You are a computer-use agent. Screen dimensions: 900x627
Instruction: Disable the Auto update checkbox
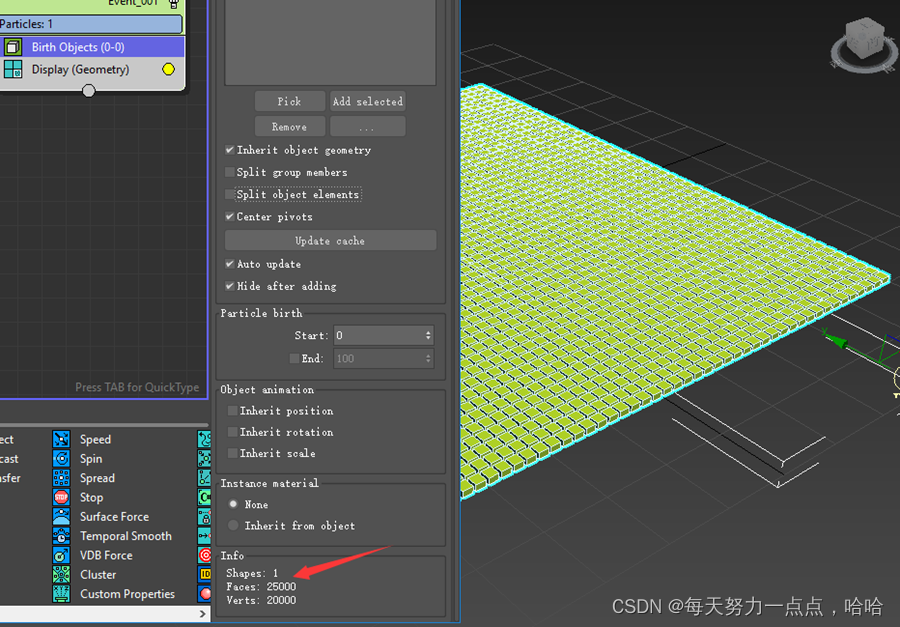point(230,263)
